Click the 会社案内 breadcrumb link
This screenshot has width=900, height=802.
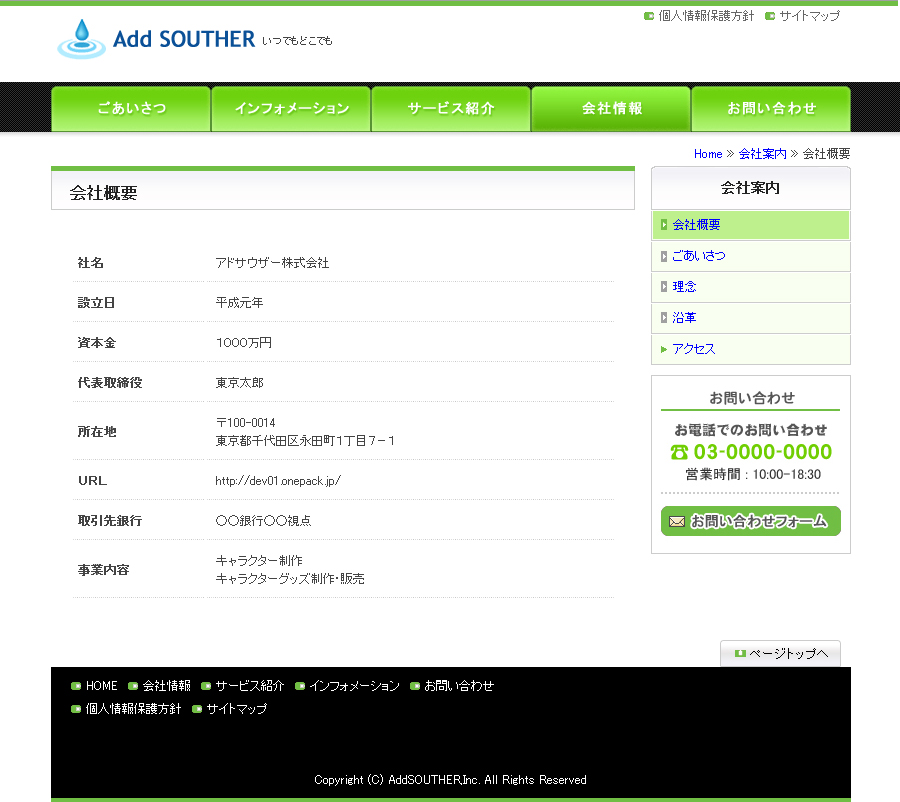pyautogui.click(x=762, y=154)
